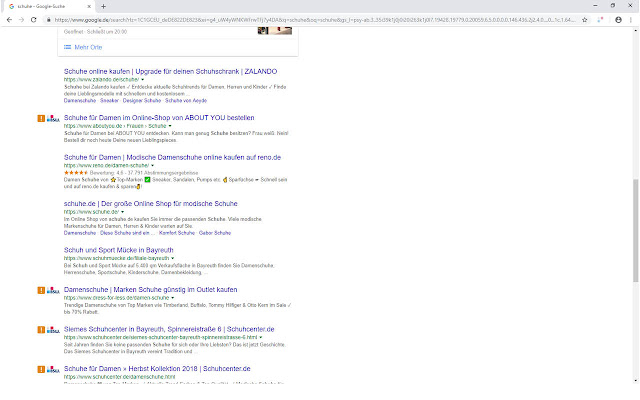Expand the dropdown arrow next to schuhe.de URL

click(122, 212)
